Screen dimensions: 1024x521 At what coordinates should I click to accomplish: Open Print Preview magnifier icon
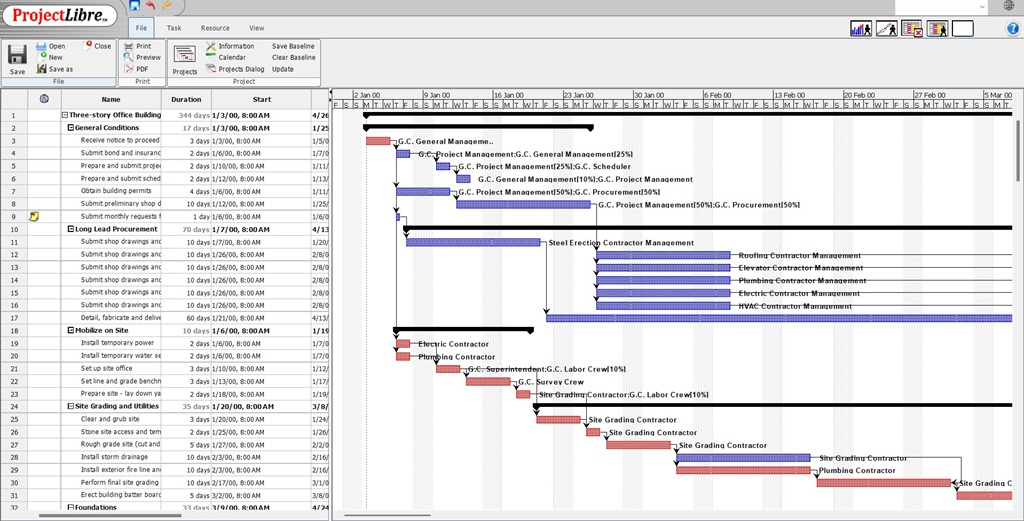(x=127, y=58)
